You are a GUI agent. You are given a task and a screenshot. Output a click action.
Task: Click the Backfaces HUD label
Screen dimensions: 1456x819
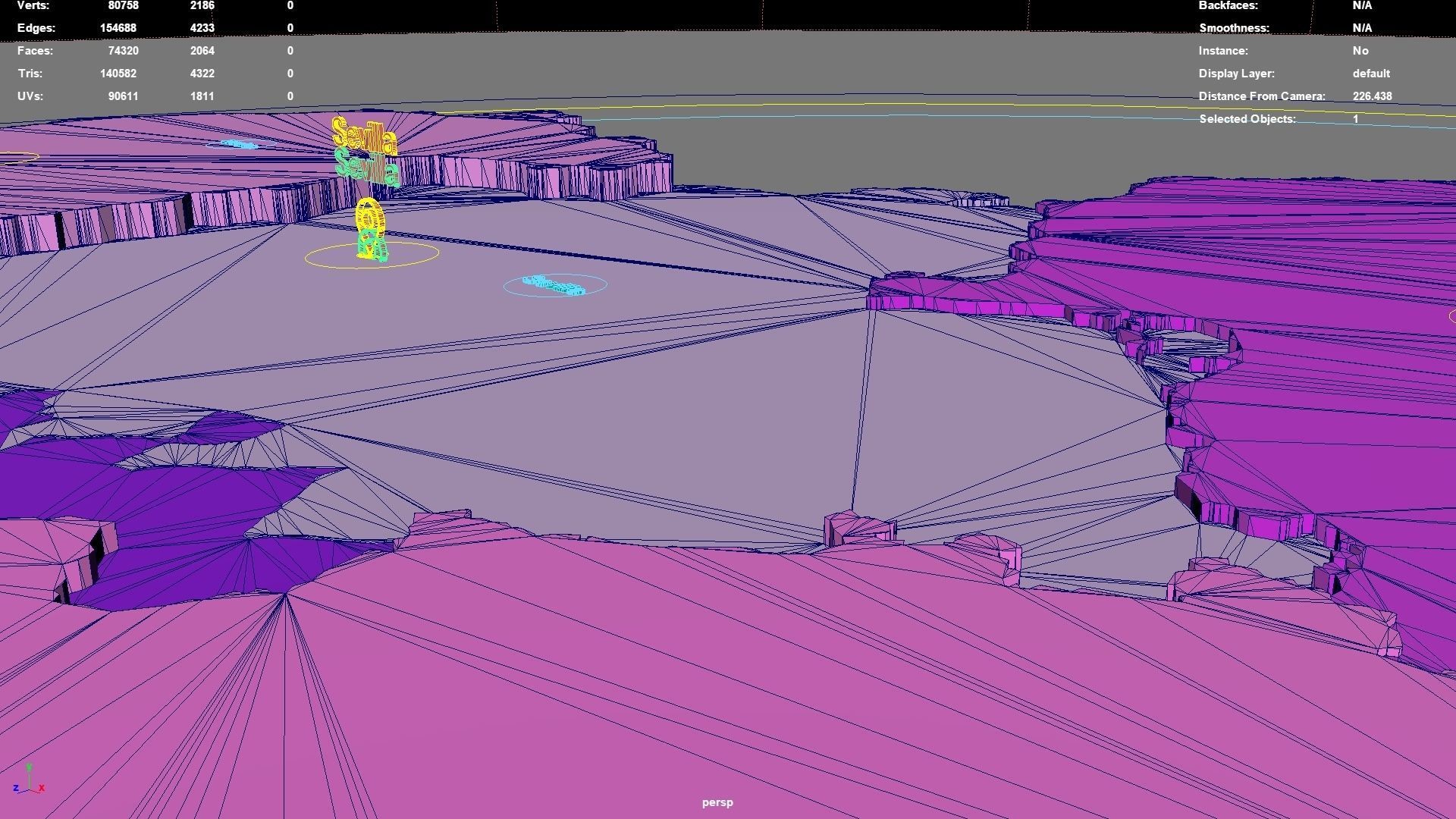point(1228,5)
